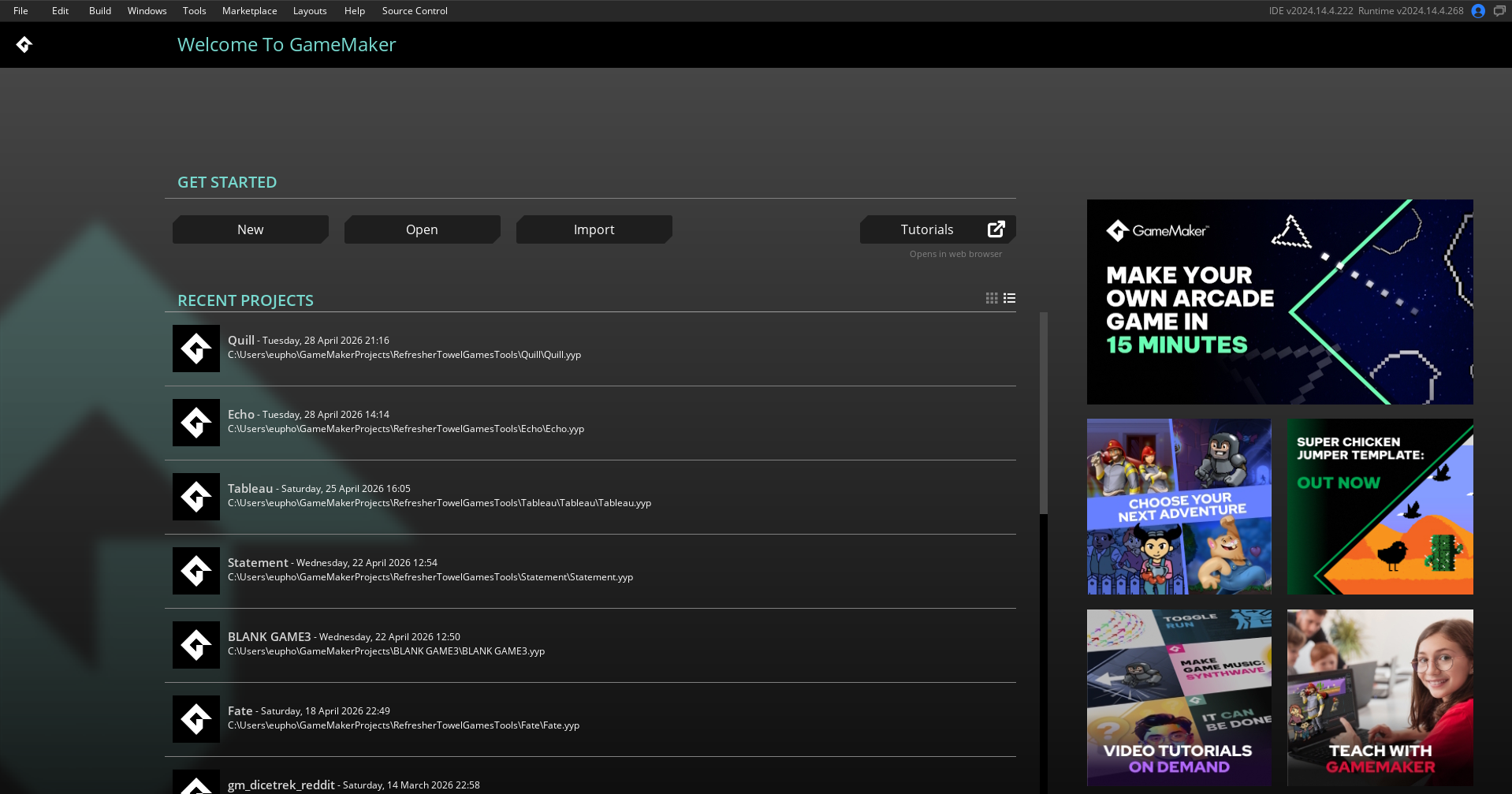1512x794 pixels.
Task: Switch recent projects to list view
Action: (x=1009, y=298)
